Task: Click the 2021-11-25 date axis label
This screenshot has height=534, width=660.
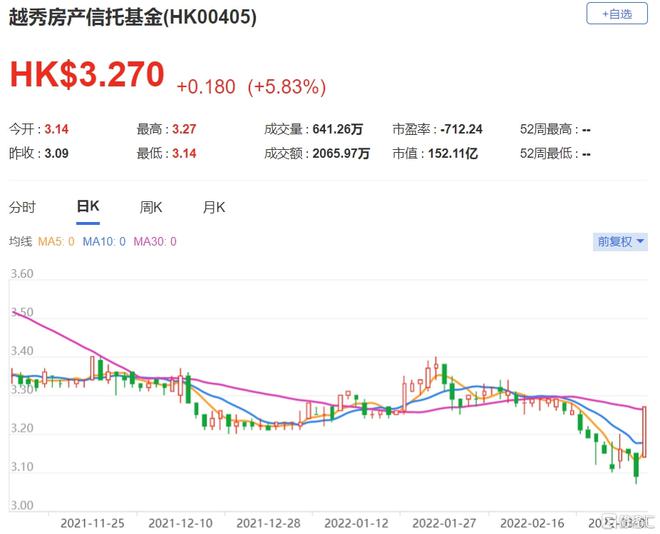Action: (93, 523)
